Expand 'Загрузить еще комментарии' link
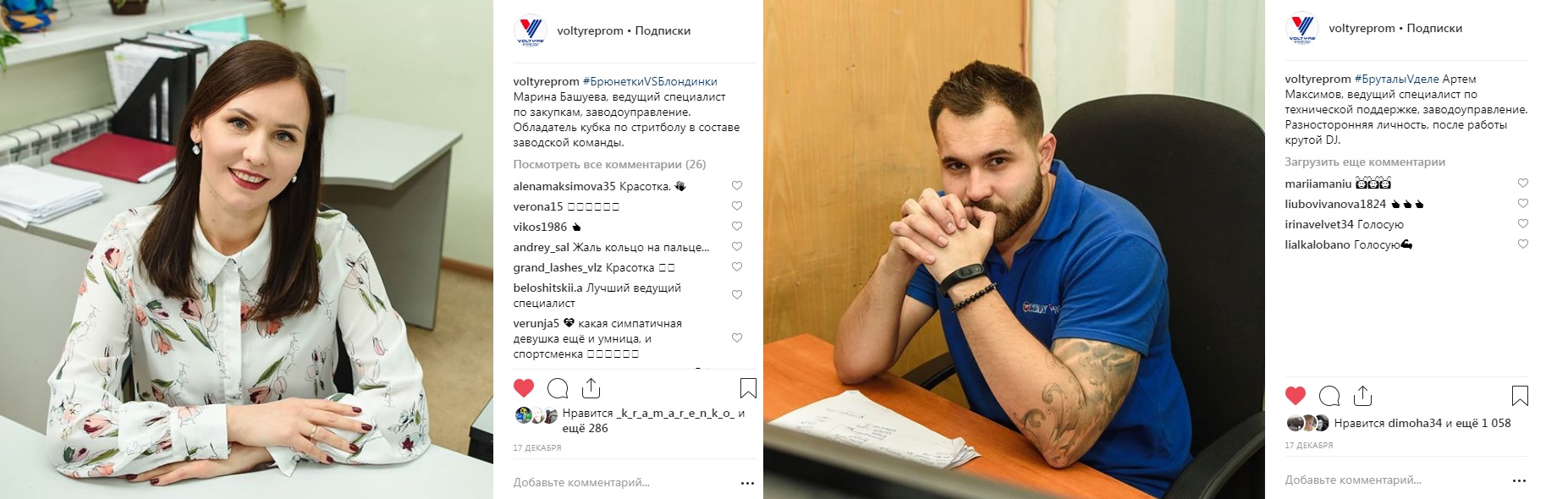This screenshot has height=499, width=1568. tap(1365, 162)
